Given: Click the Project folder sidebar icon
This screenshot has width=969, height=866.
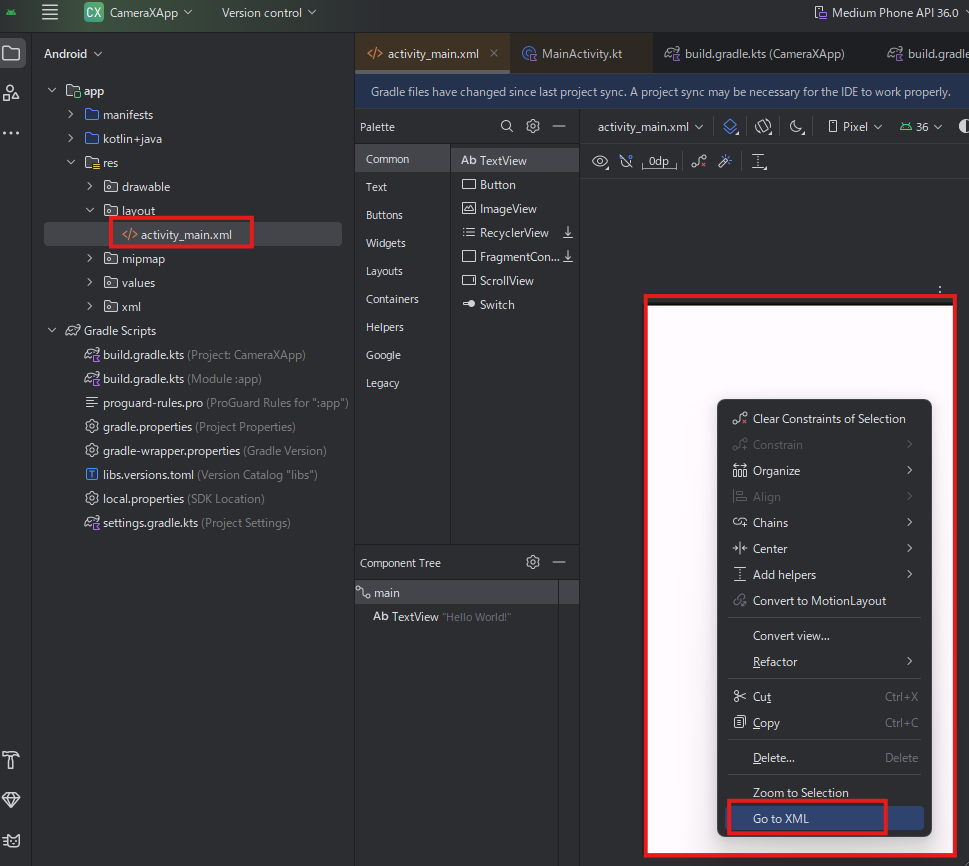Looking at the screenshot, I should (x=11, y=53).
